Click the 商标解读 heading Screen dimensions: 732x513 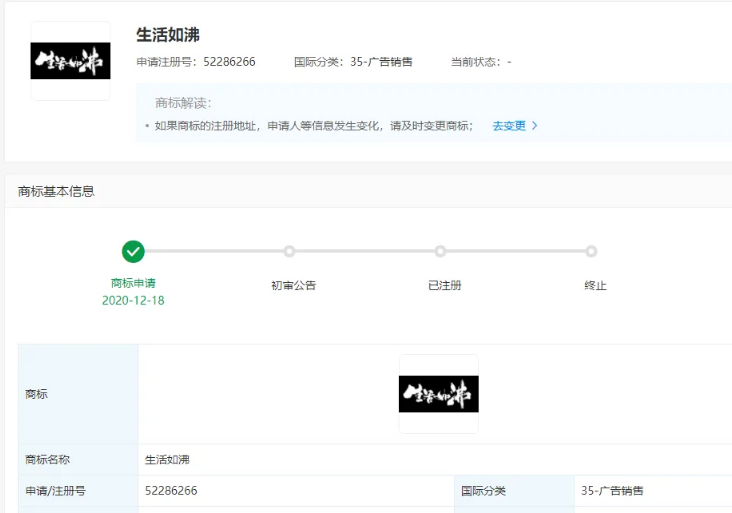(x=183, y=103)
